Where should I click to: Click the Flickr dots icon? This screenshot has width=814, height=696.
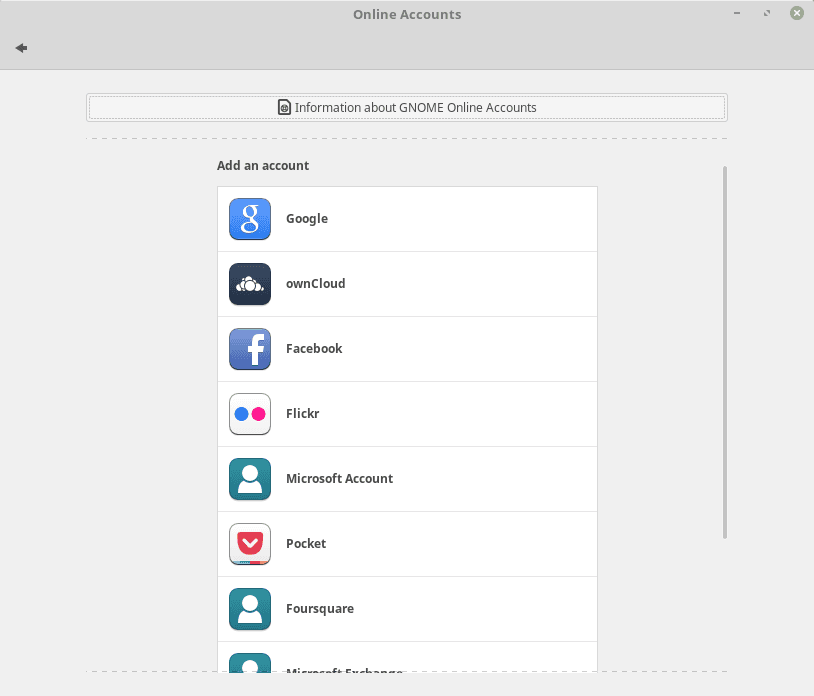pyautogui.click(x=250, y=414)
